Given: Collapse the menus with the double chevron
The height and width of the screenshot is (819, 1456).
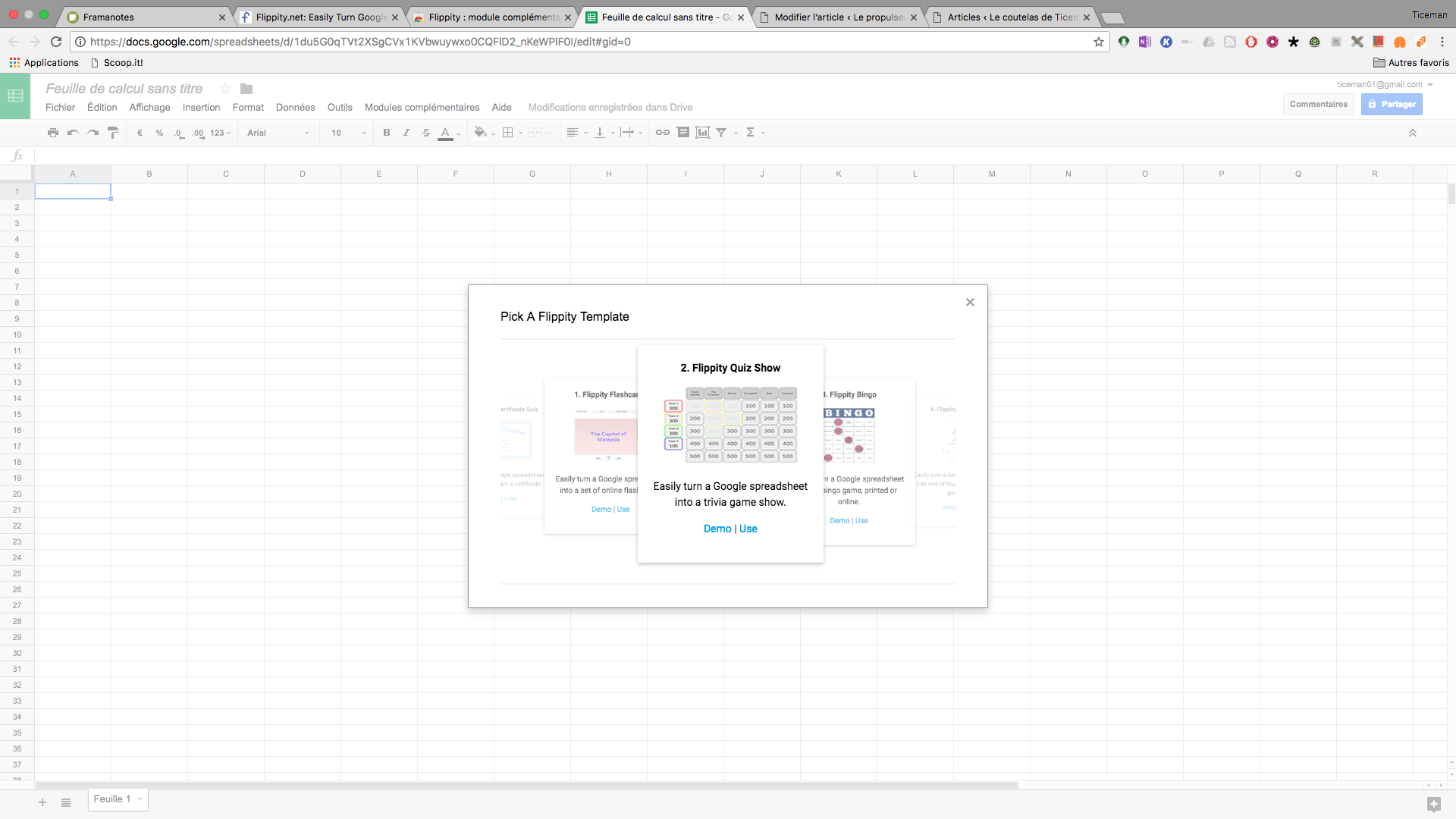Looking at the screenshot, I should [x=1413, y=133].
